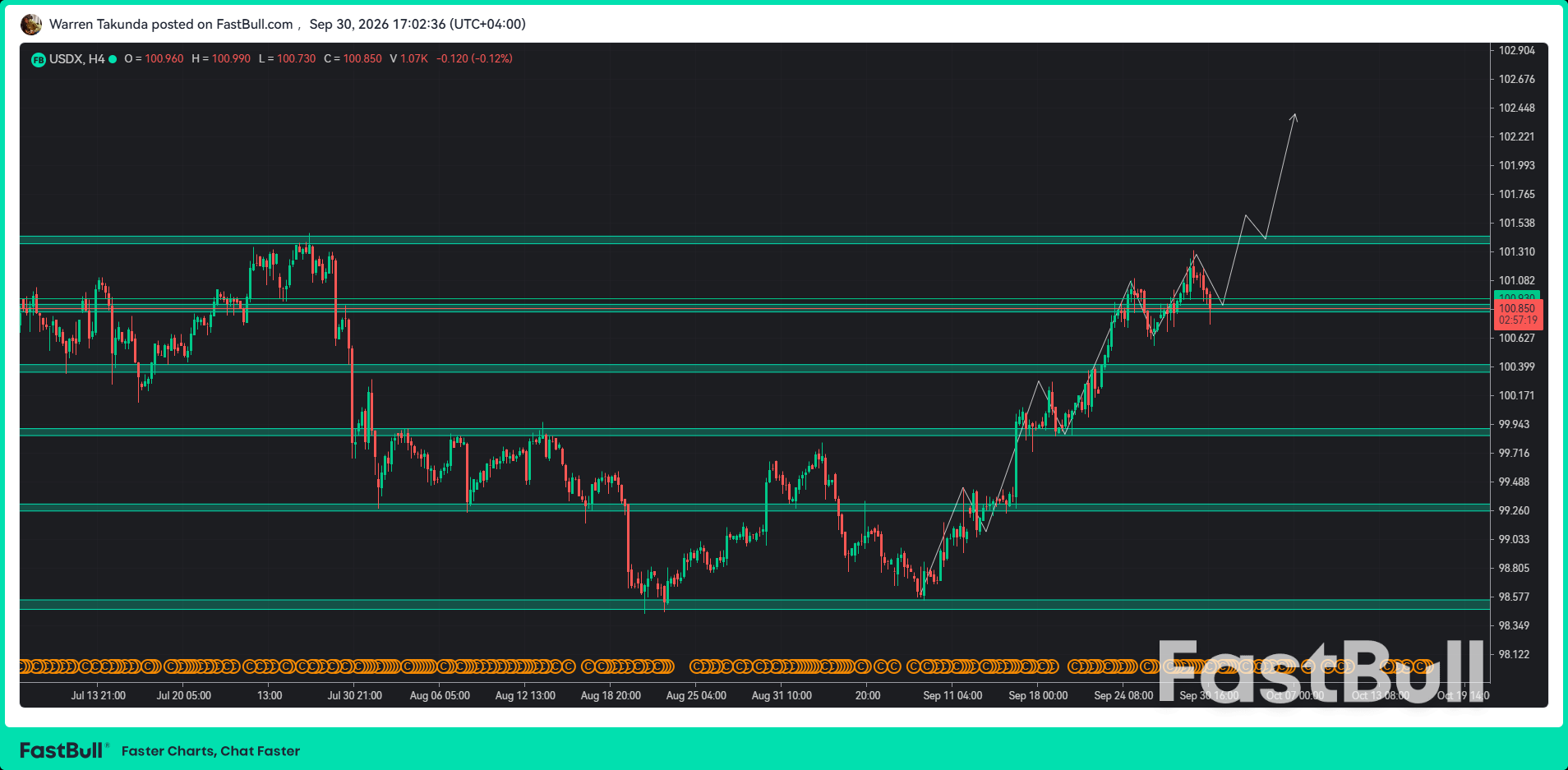Select the Aug 06 05:00 time axis label

pyautogui.click(x=440, y=696)
